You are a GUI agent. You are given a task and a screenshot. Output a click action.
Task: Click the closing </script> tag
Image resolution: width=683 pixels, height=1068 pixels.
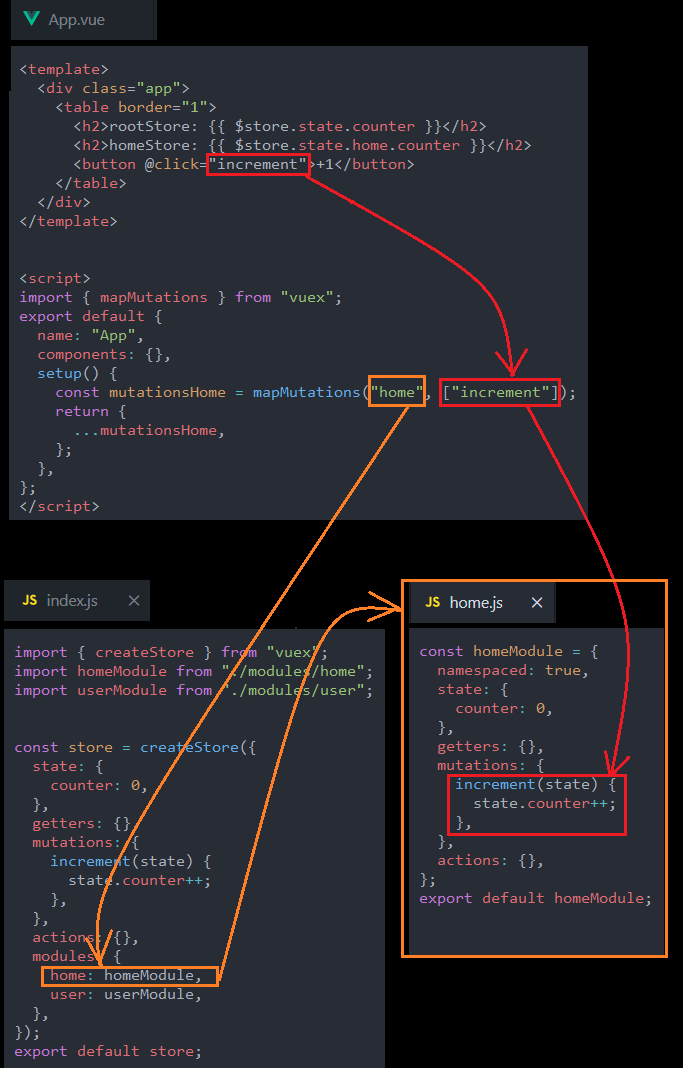59,506
